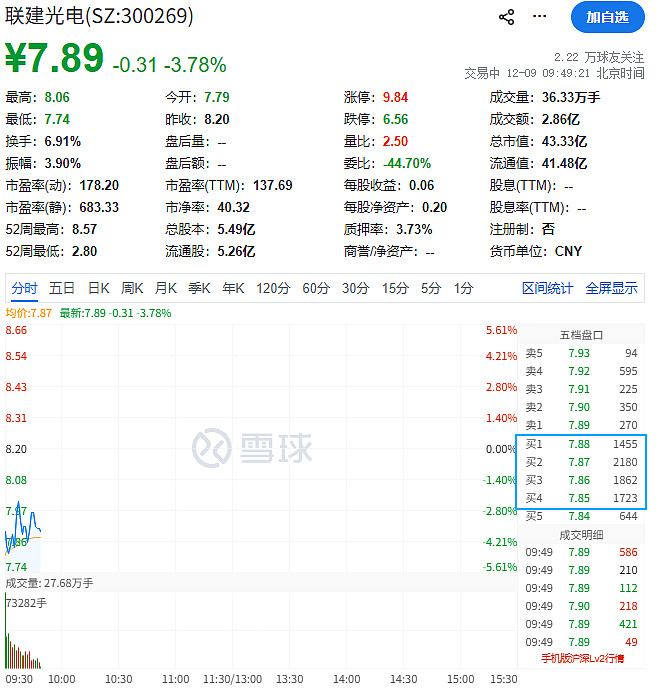Click the current price ¥7.89
657x690 pixels.
tap(54, 58)
